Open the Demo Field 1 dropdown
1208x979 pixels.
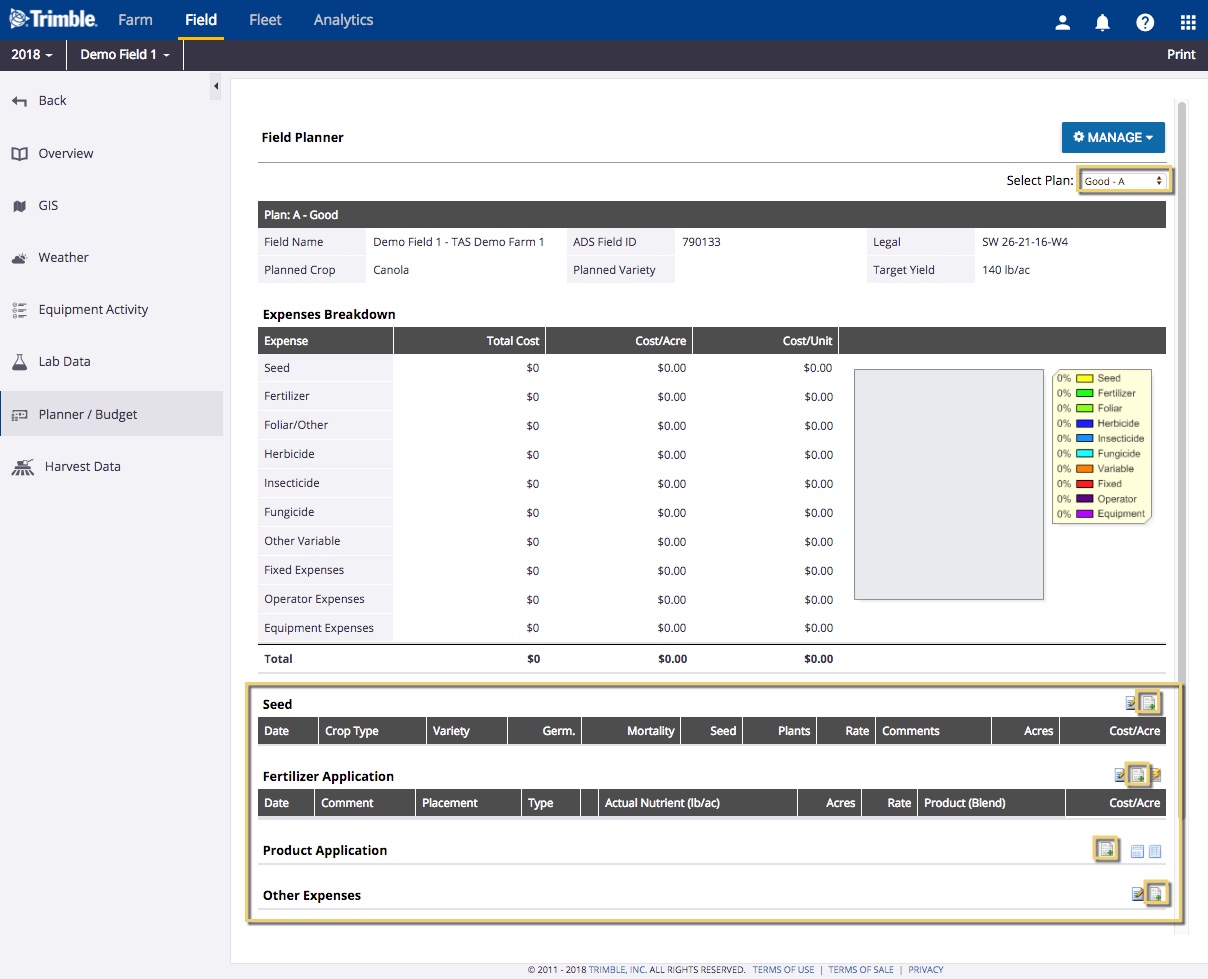tap(125, 55)
